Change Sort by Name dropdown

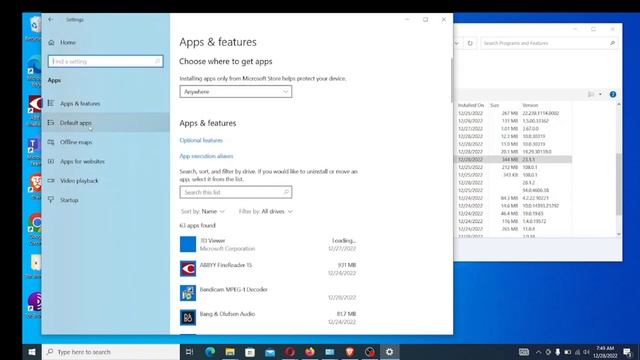pyautogui.click(x=203, y=211)
